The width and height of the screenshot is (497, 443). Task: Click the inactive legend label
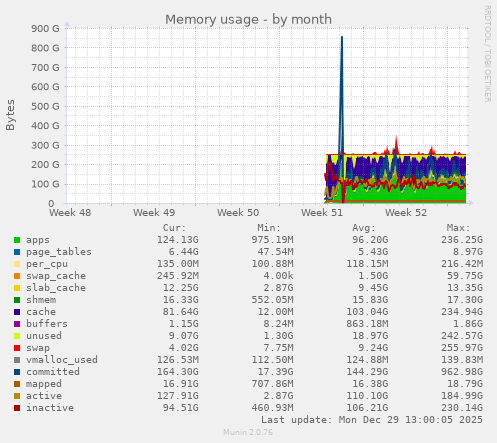point(50,408)
